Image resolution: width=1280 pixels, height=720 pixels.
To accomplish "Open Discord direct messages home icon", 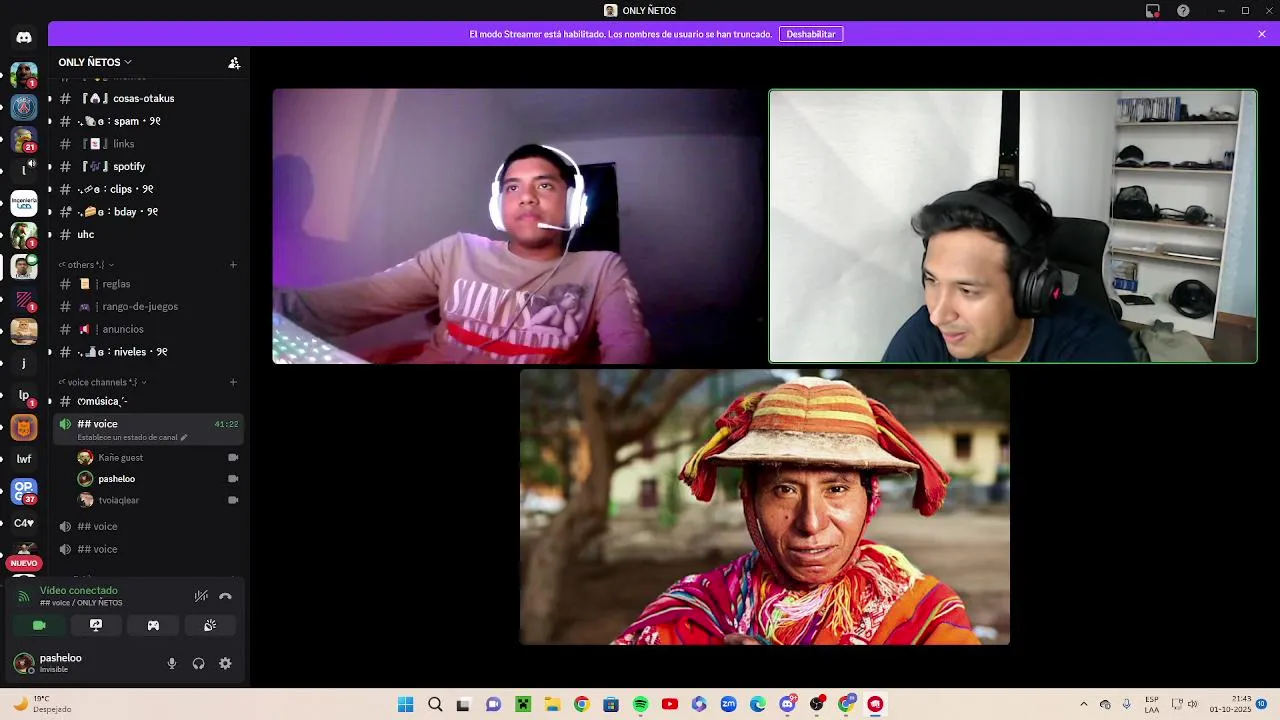I will [24, 37].
